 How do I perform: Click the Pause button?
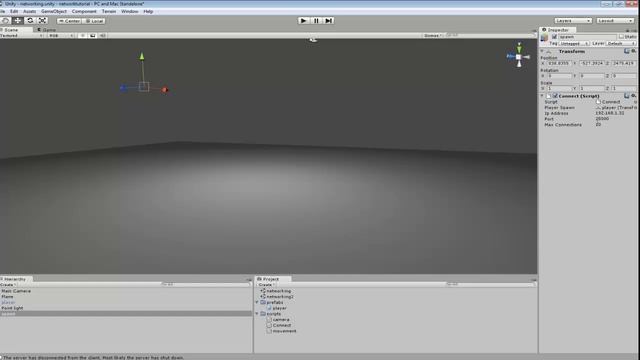click(316, 20)
